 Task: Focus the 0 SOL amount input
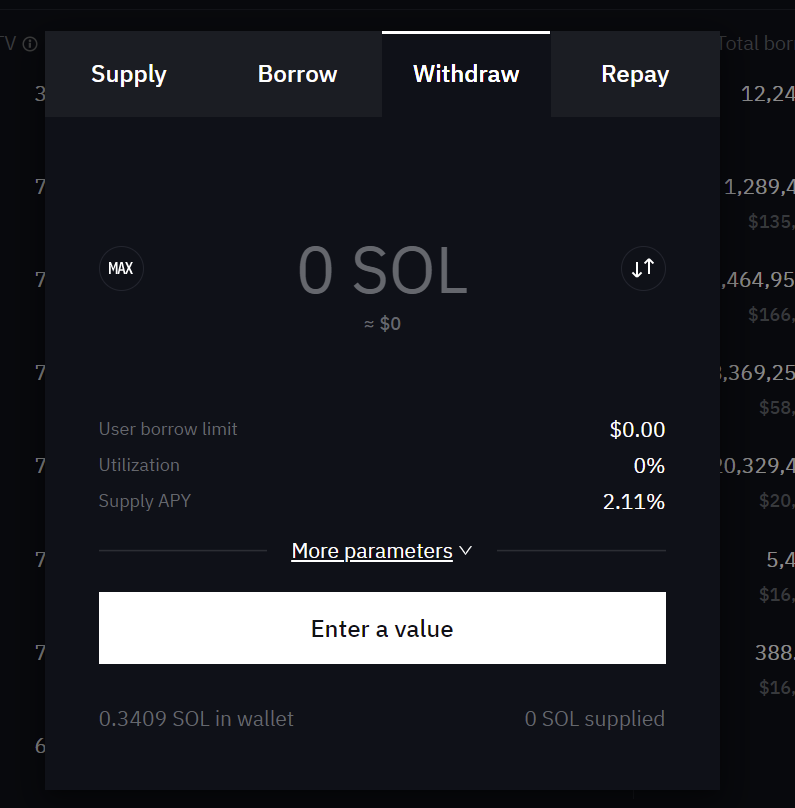coord(382,271)
